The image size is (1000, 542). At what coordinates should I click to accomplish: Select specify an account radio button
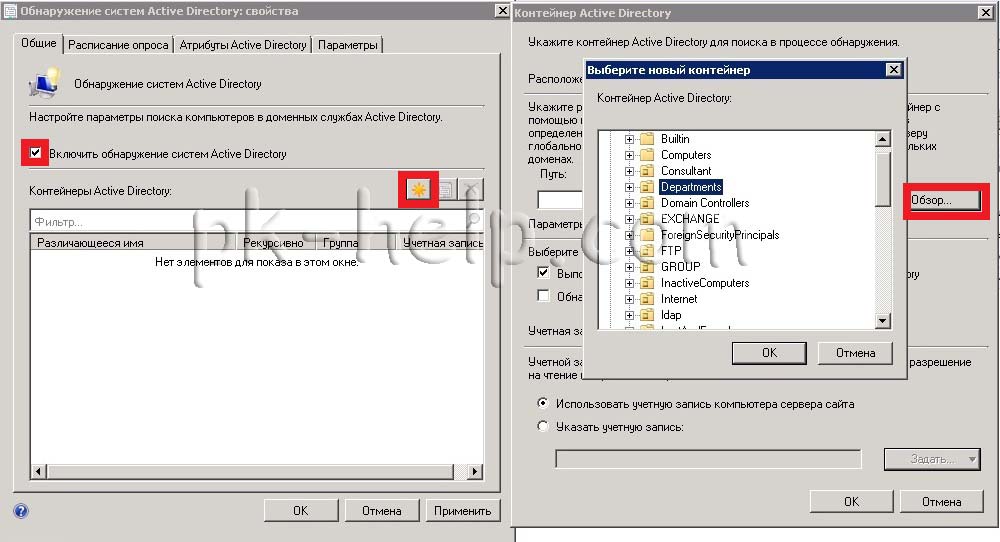(543, 426)
